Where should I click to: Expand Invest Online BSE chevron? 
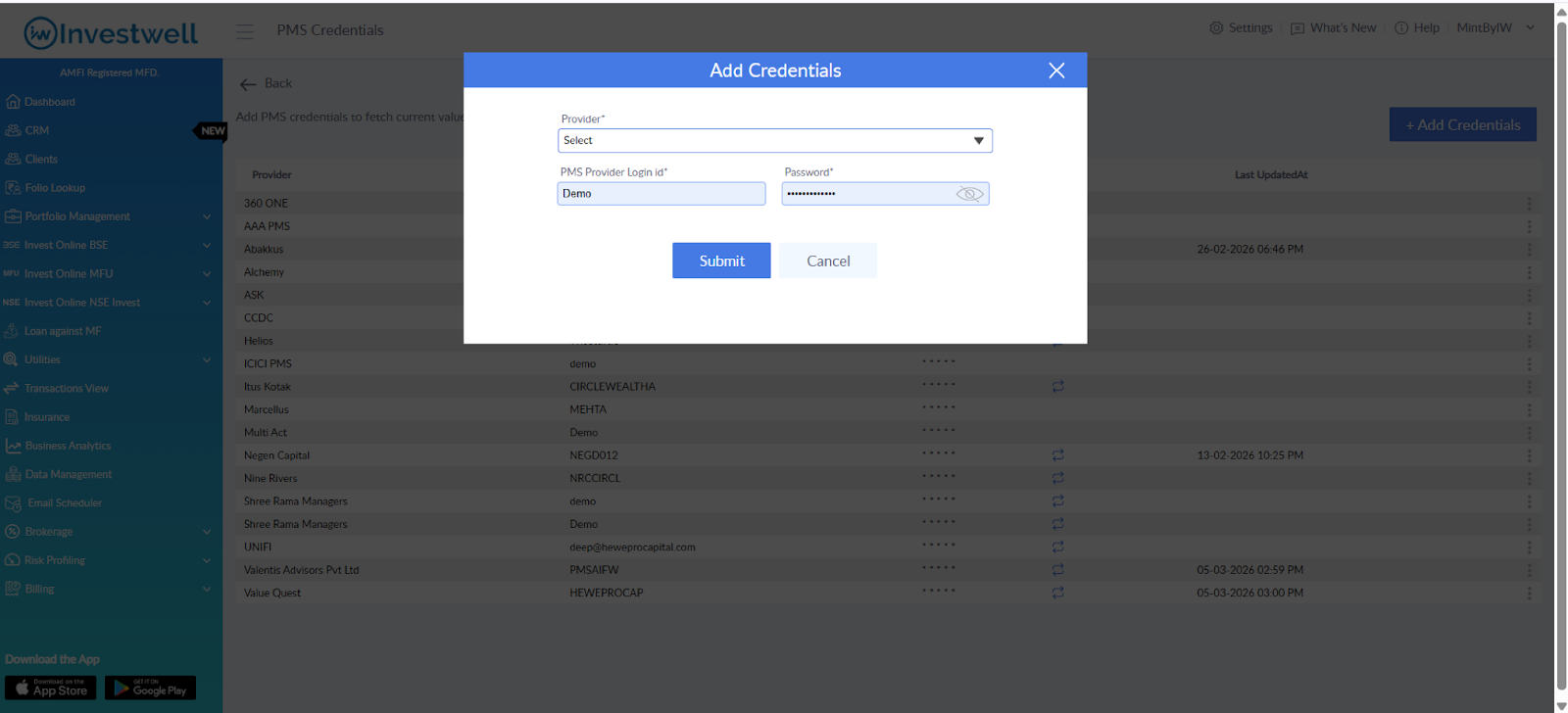click(207, 245)
